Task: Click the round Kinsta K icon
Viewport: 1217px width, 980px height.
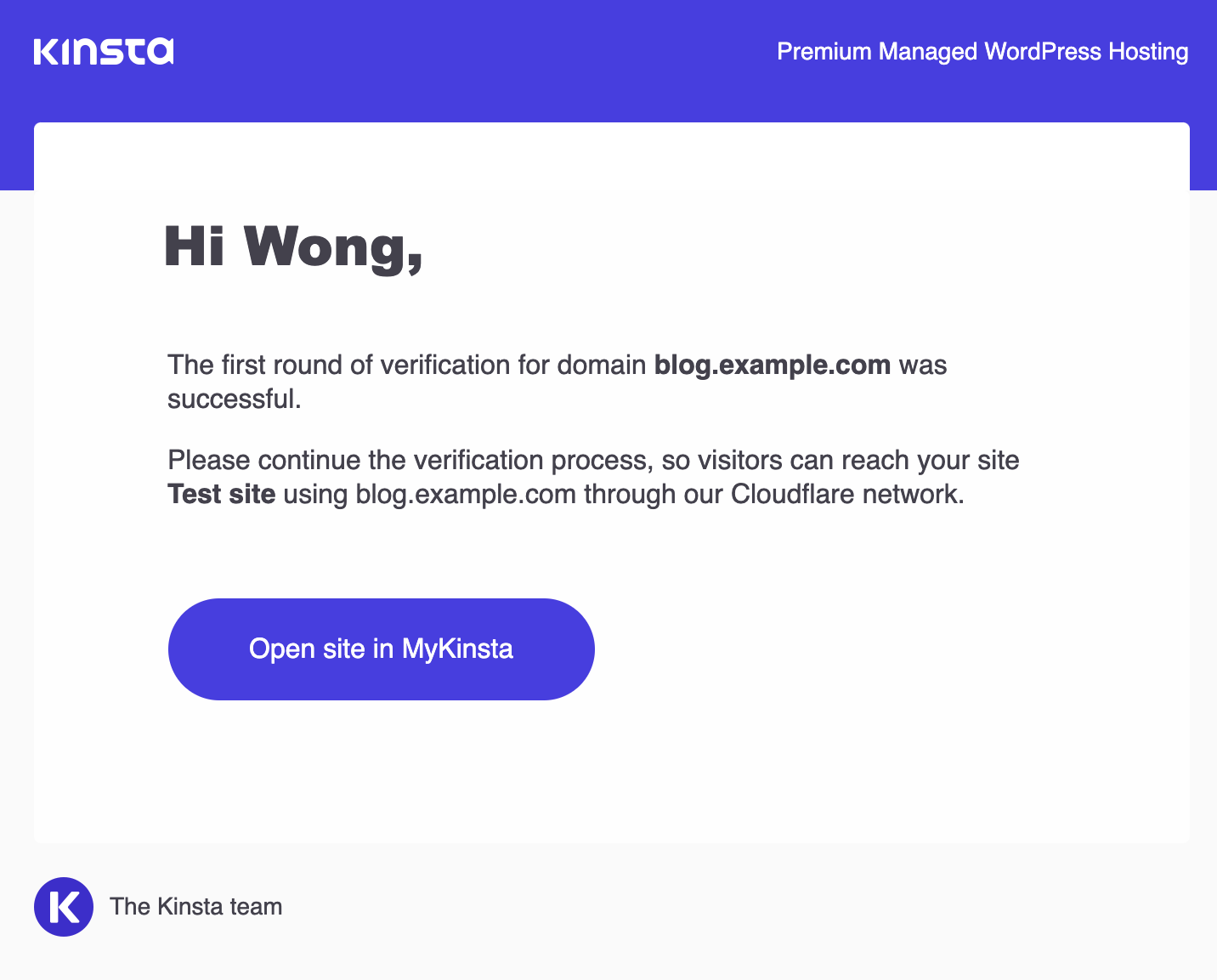Action: point(64,907)
